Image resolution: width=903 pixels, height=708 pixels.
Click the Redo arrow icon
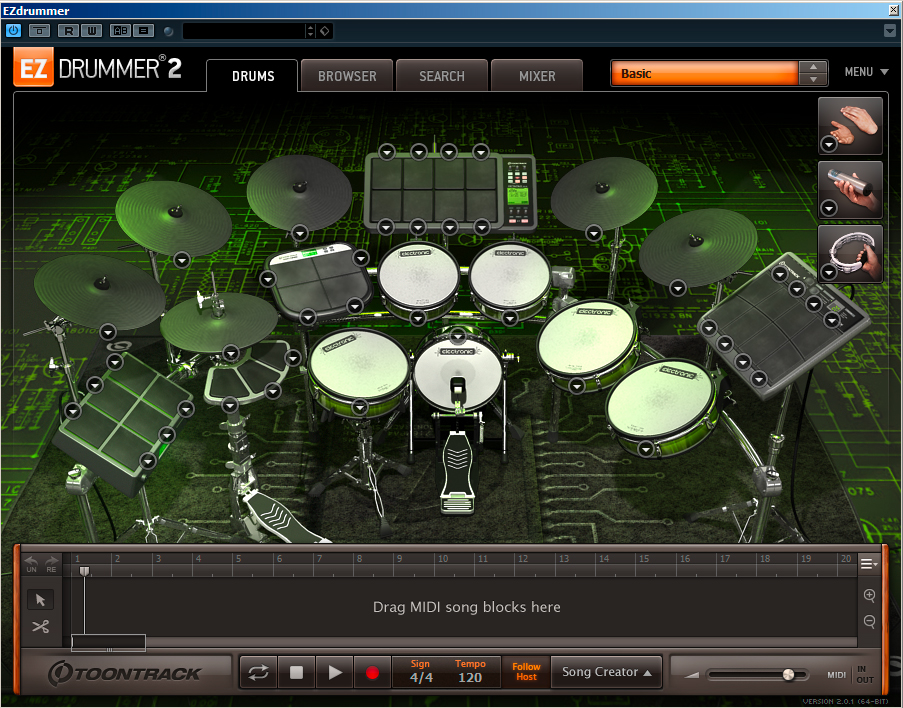[51, 563]
